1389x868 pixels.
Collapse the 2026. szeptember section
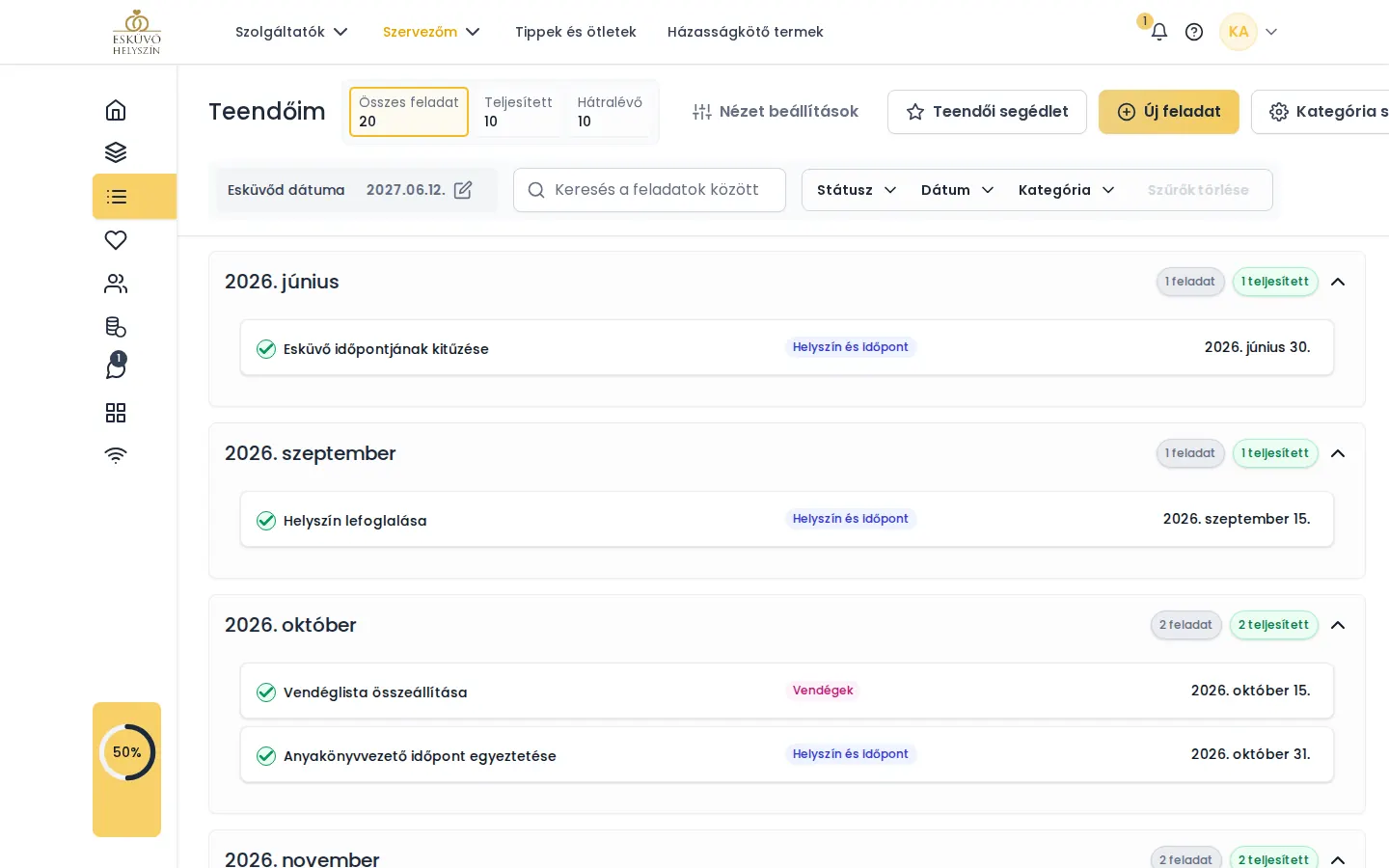(x=1338, y=453)
